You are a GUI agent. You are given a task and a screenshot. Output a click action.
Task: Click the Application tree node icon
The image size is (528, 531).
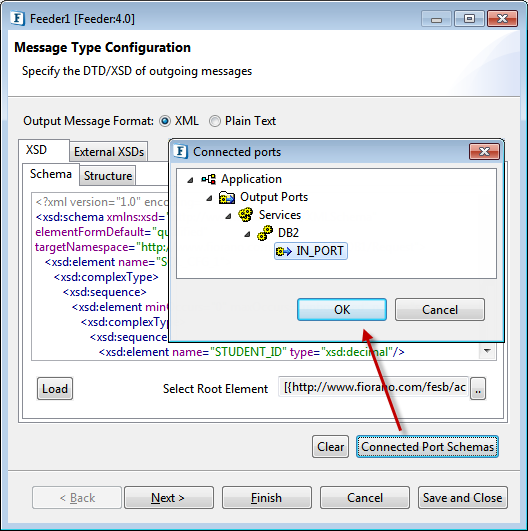[209, 179]
